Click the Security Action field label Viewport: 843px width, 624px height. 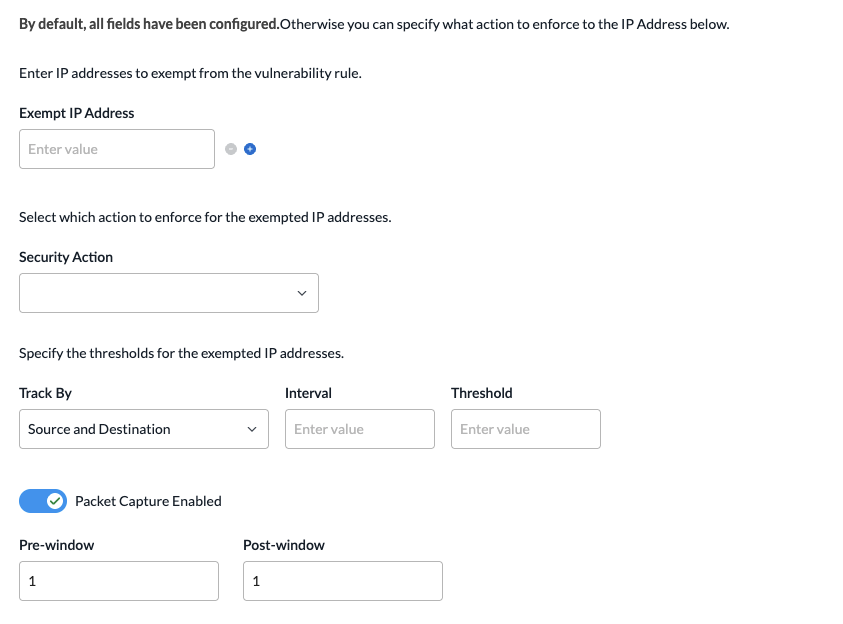tap(66, 257)
